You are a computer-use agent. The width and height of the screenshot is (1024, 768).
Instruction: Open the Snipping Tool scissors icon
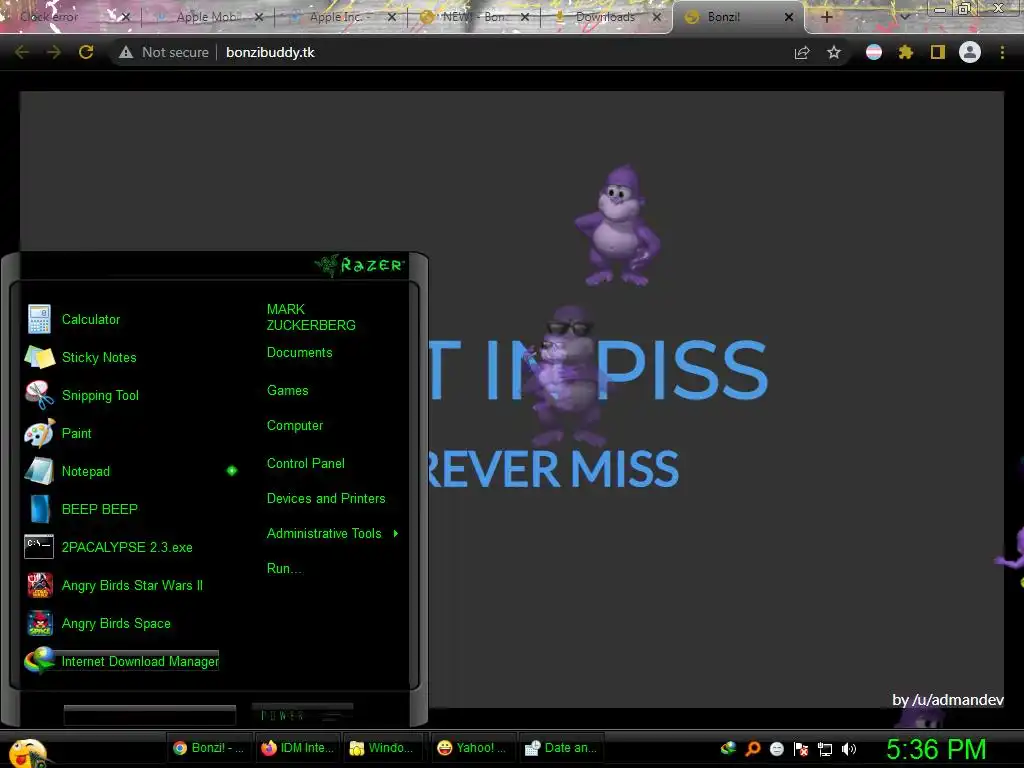pyautogui.click(x=39, y=395)
